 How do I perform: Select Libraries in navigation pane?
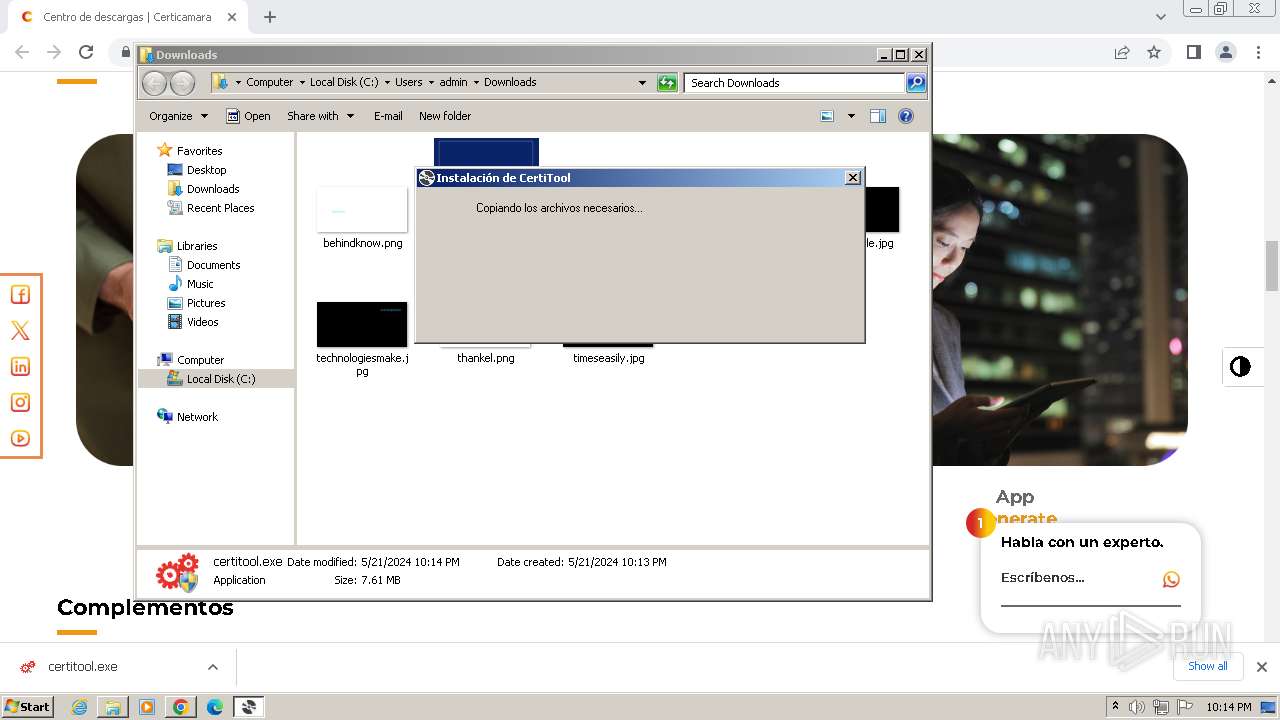point(197,246)
